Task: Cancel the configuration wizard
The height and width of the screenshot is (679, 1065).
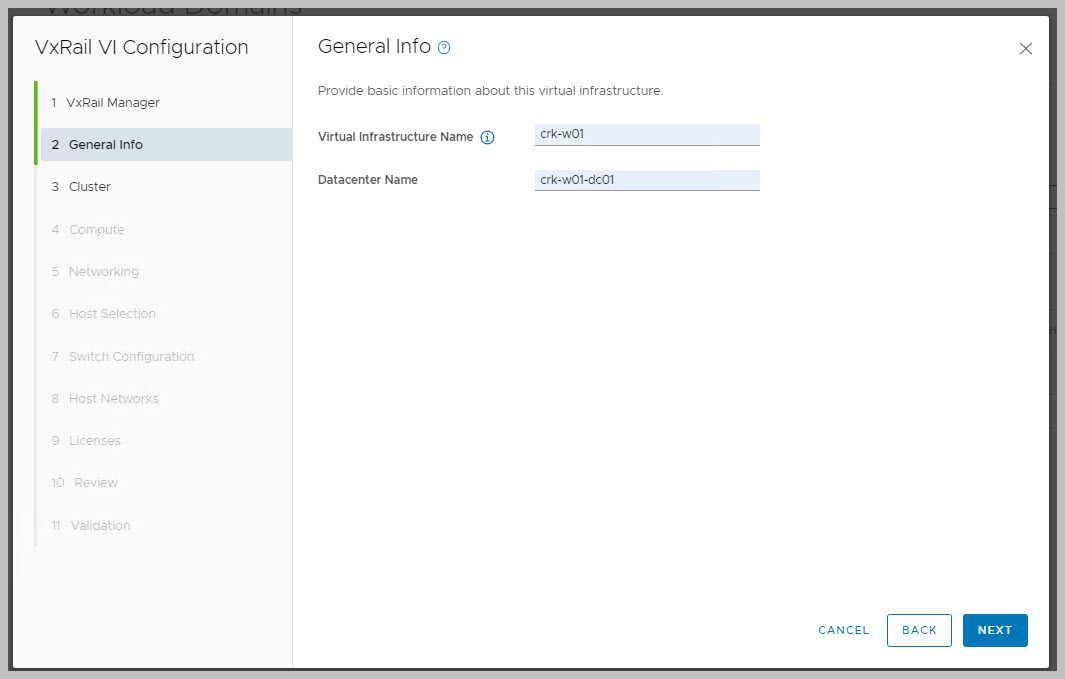Action: click(843, 630)
